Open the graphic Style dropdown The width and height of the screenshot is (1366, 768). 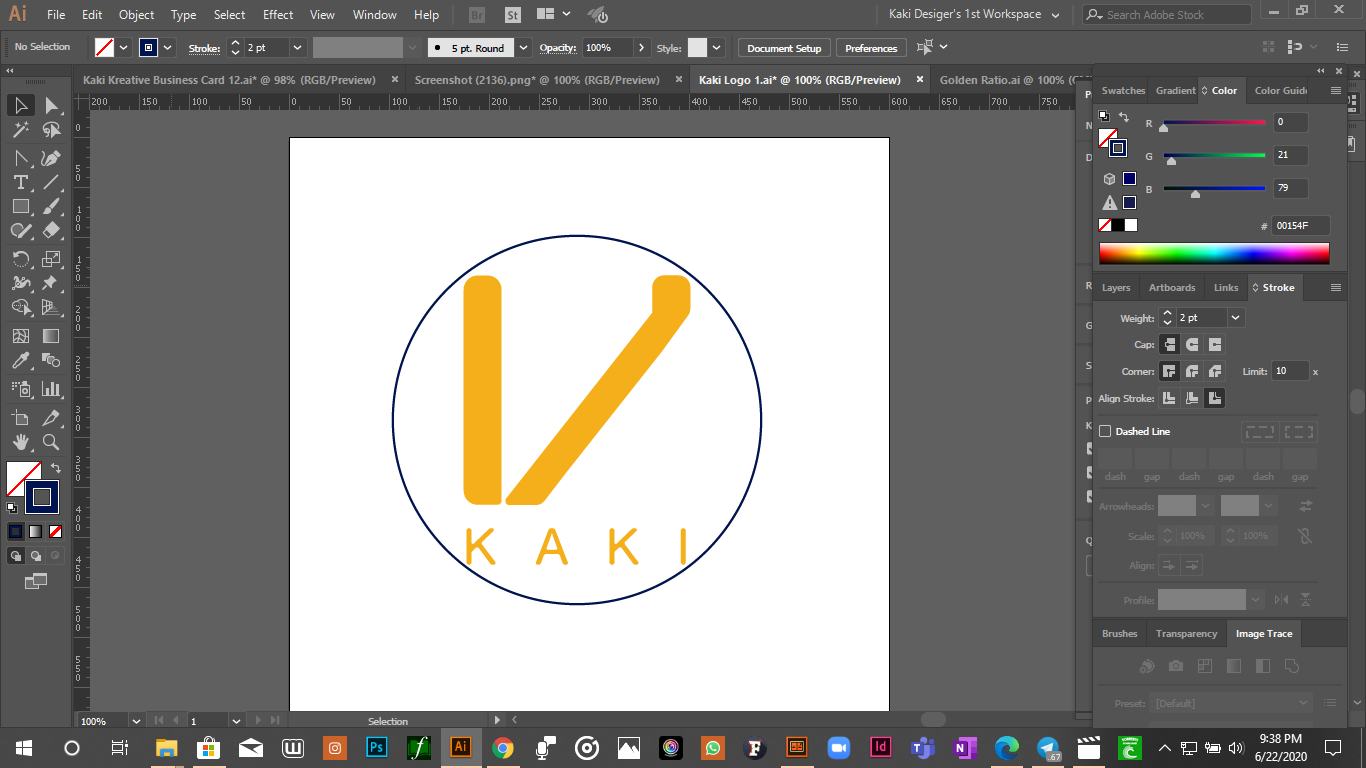[x=719, y=47]
